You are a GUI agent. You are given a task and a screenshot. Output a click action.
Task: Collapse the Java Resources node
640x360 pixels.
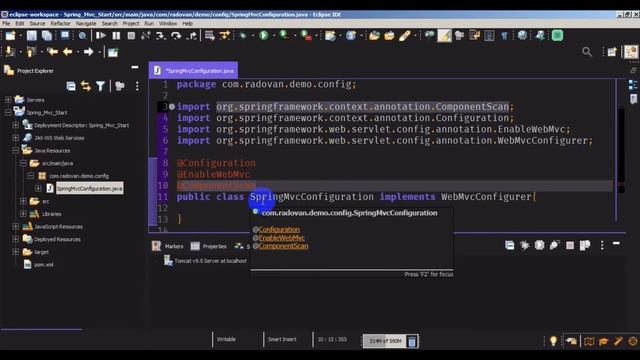click(16, 150)
